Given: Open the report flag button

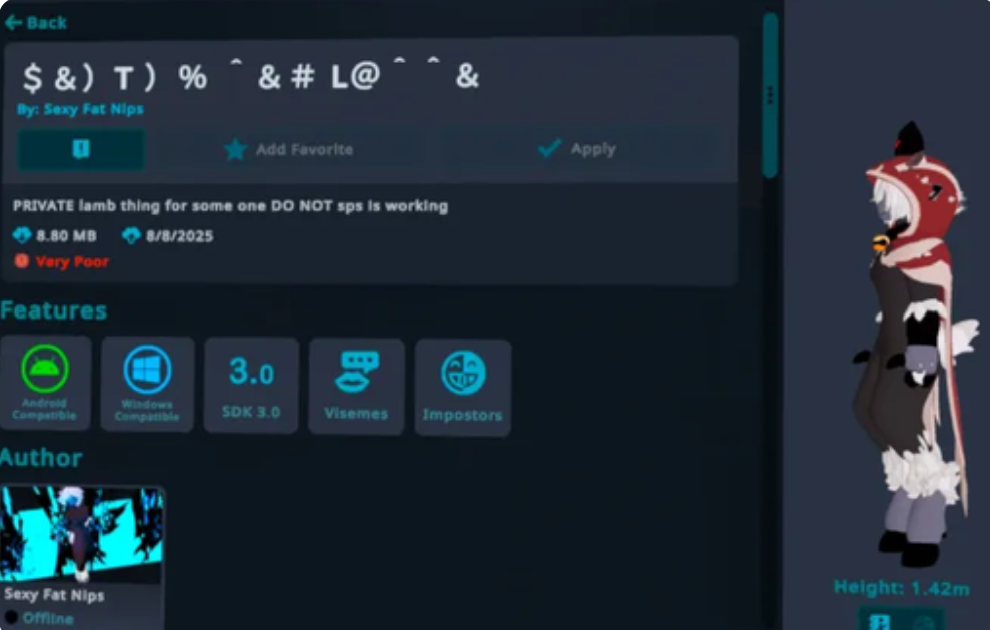Looking at the screenshot, I should (x=81, y=150).
